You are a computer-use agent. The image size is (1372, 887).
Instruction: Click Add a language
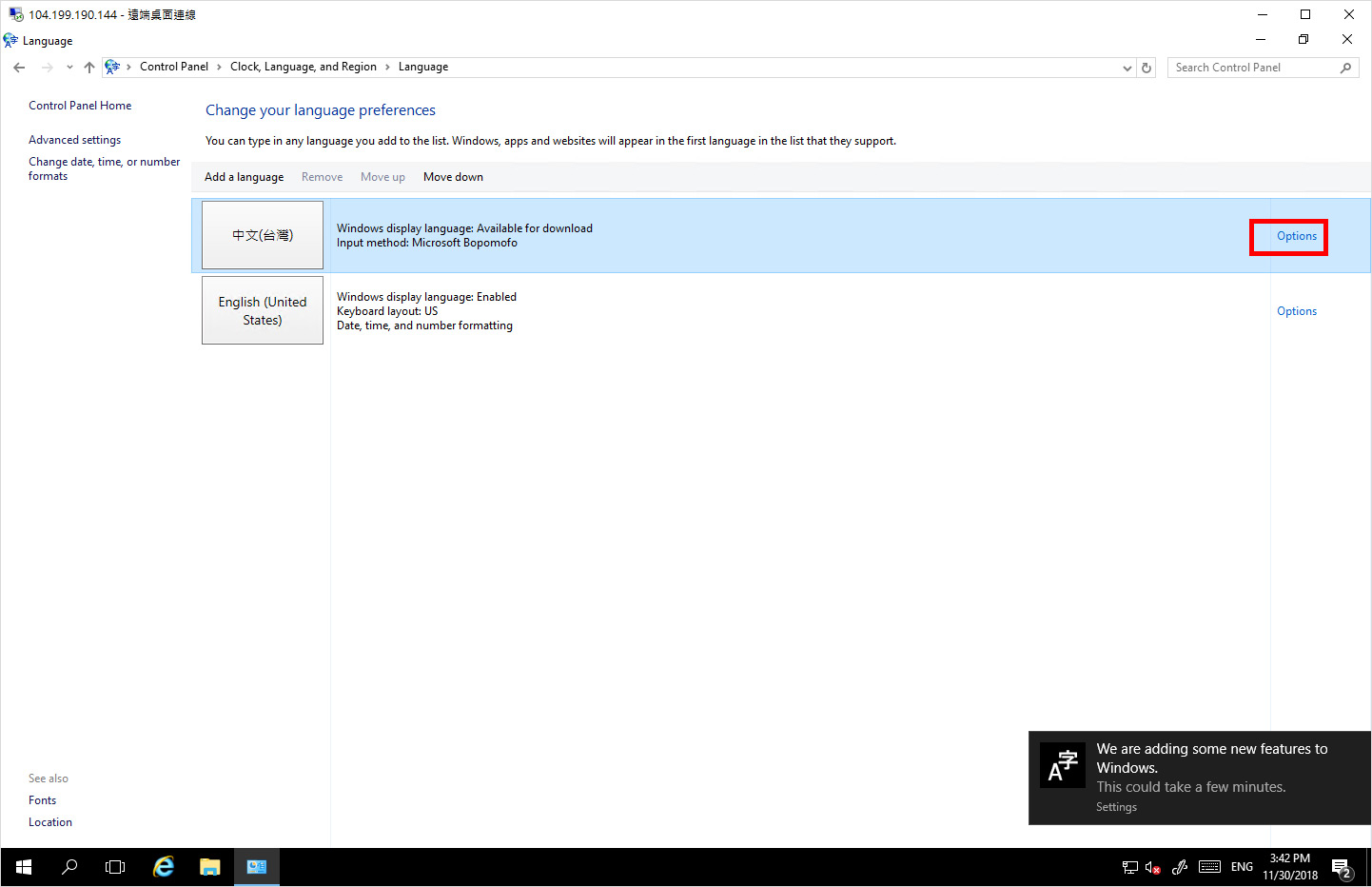tap(244, 177)
